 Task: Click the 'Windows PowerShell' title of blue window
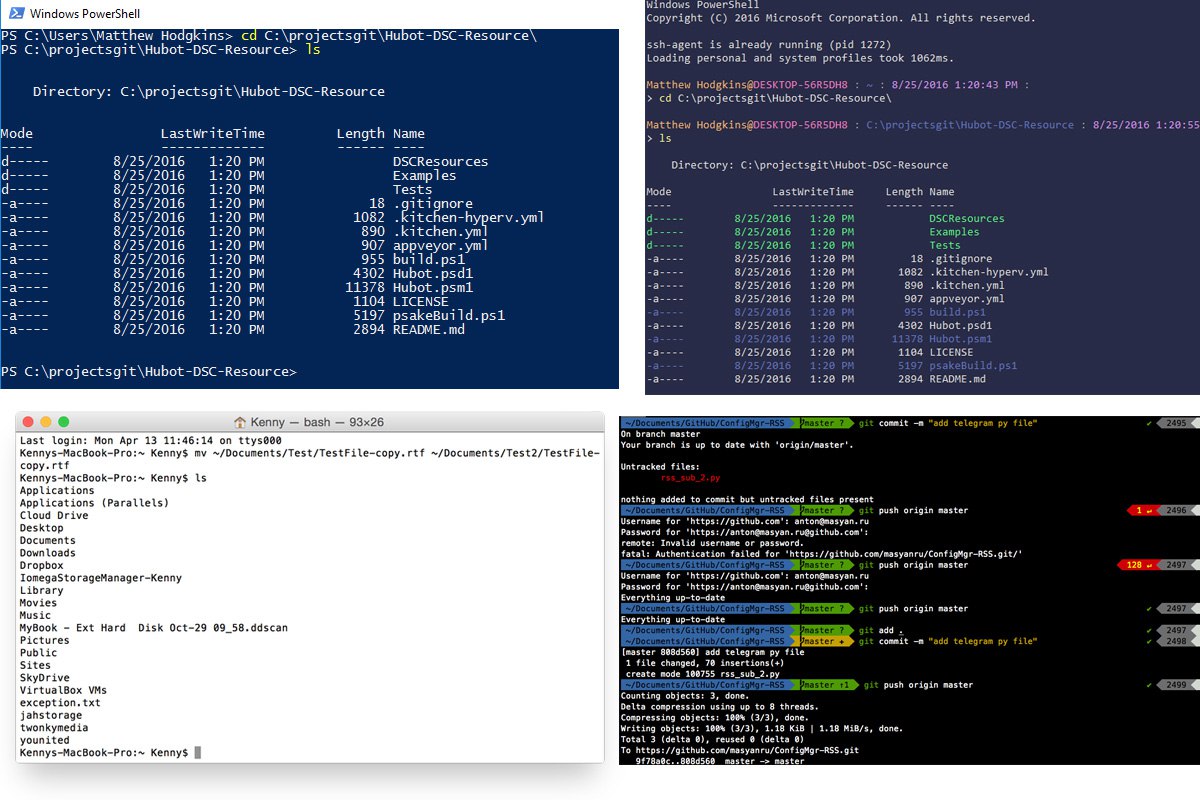85,14
